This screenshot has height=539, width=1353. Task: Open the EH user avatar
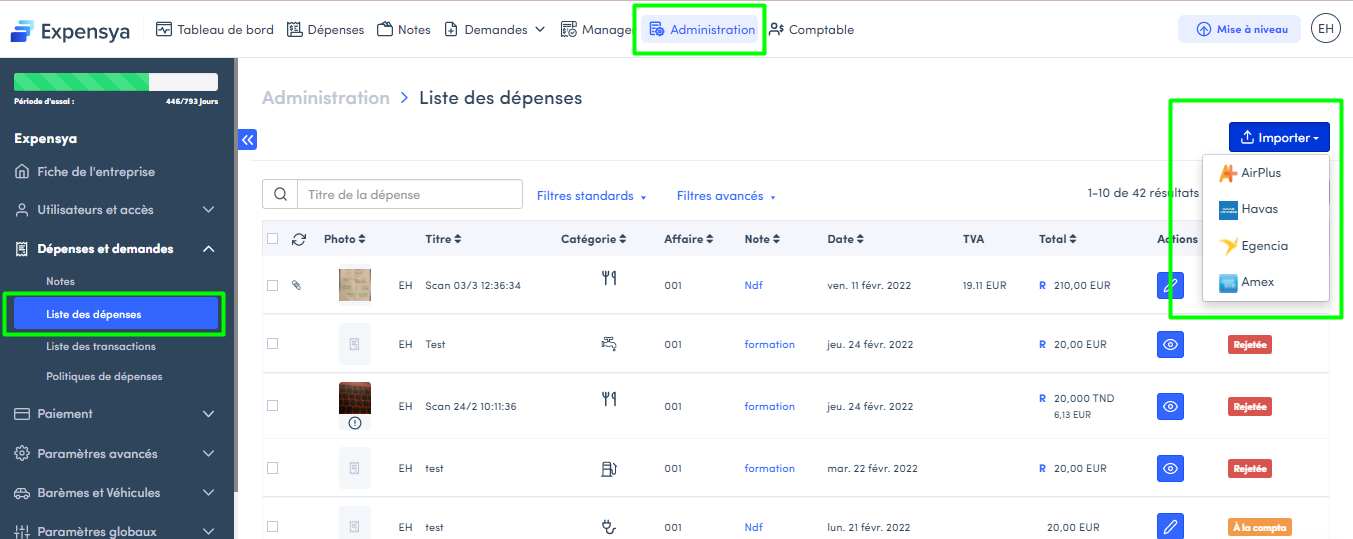point(1326,29)
